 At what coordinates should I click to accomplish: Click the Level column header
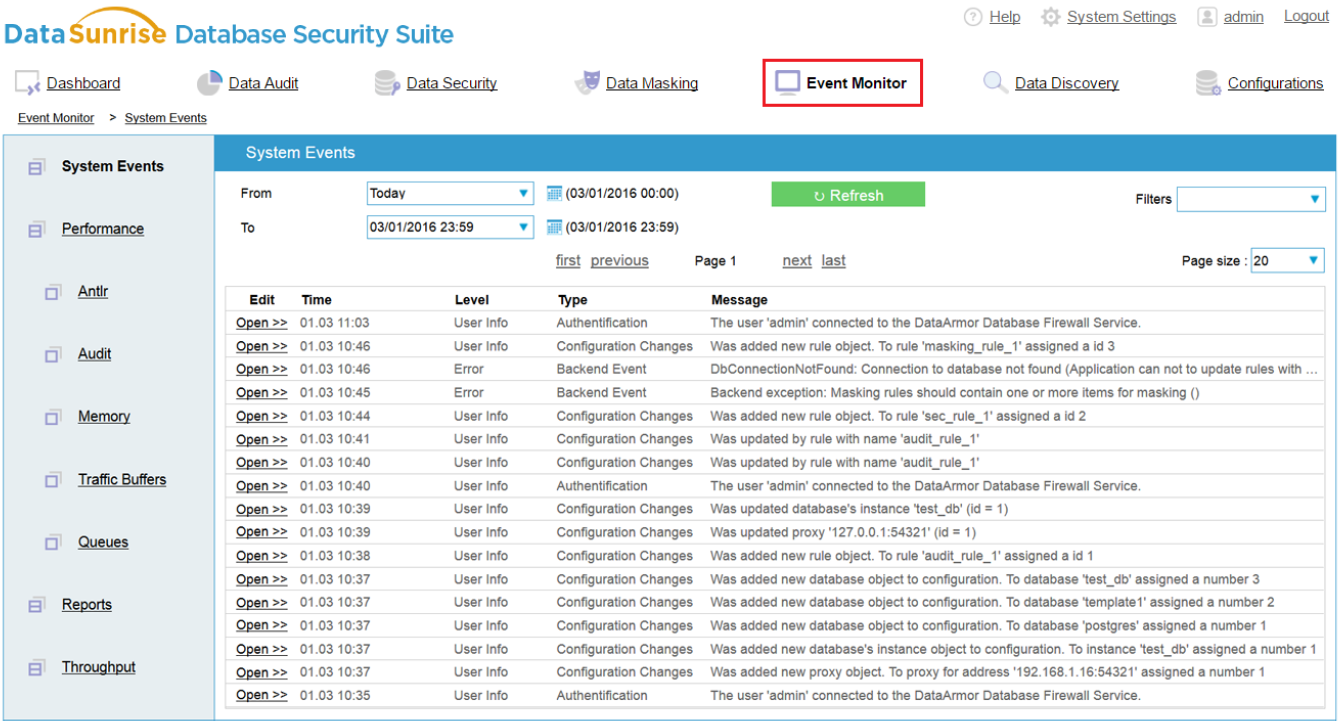472,300
